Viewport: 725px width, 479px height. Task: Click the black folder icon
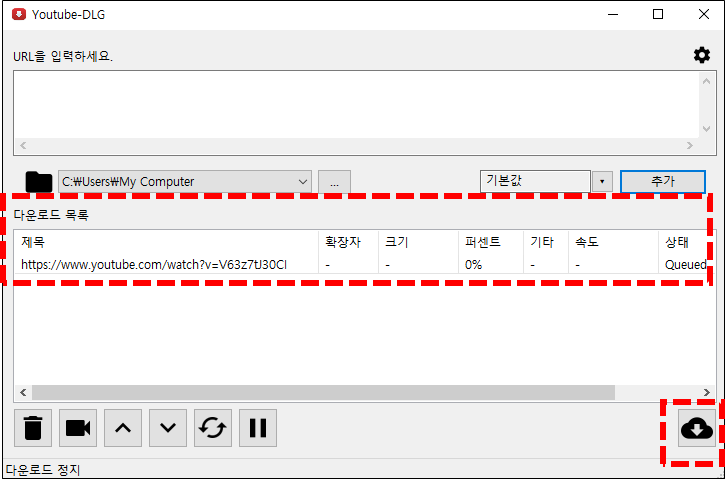[39, 182]
